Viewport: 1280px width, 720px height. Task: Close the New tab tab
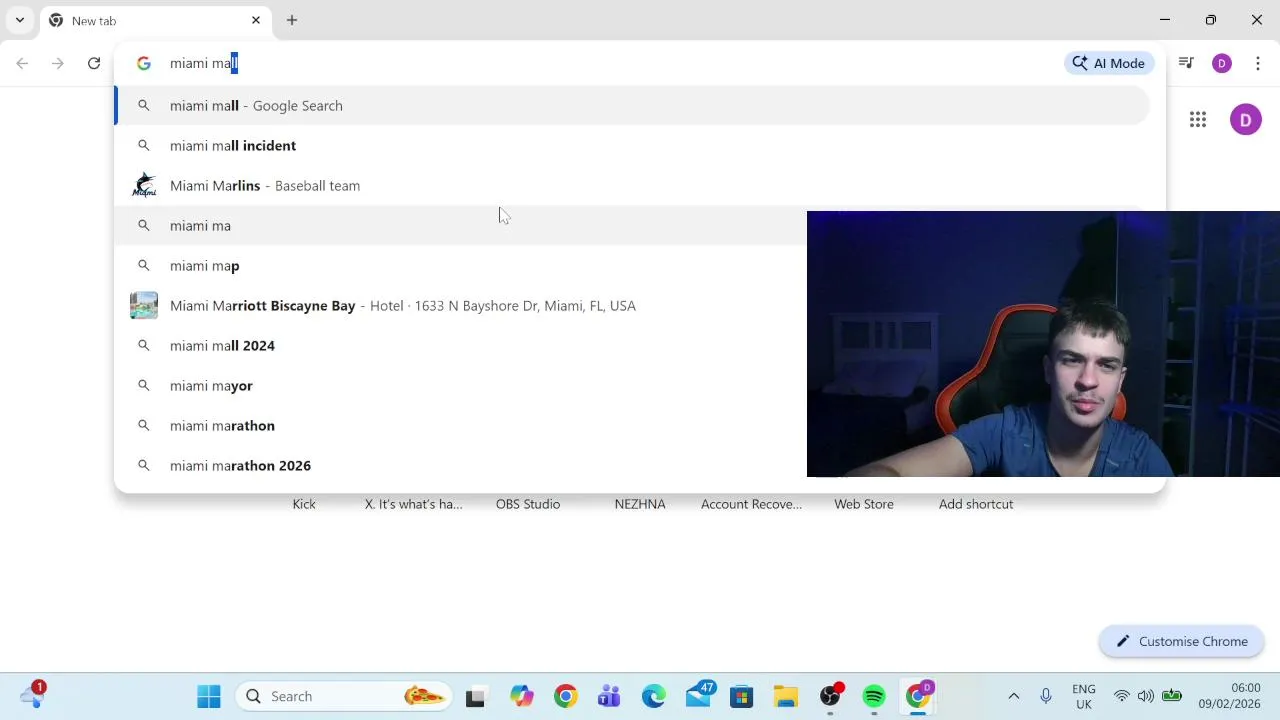click(x=256, y=20)
